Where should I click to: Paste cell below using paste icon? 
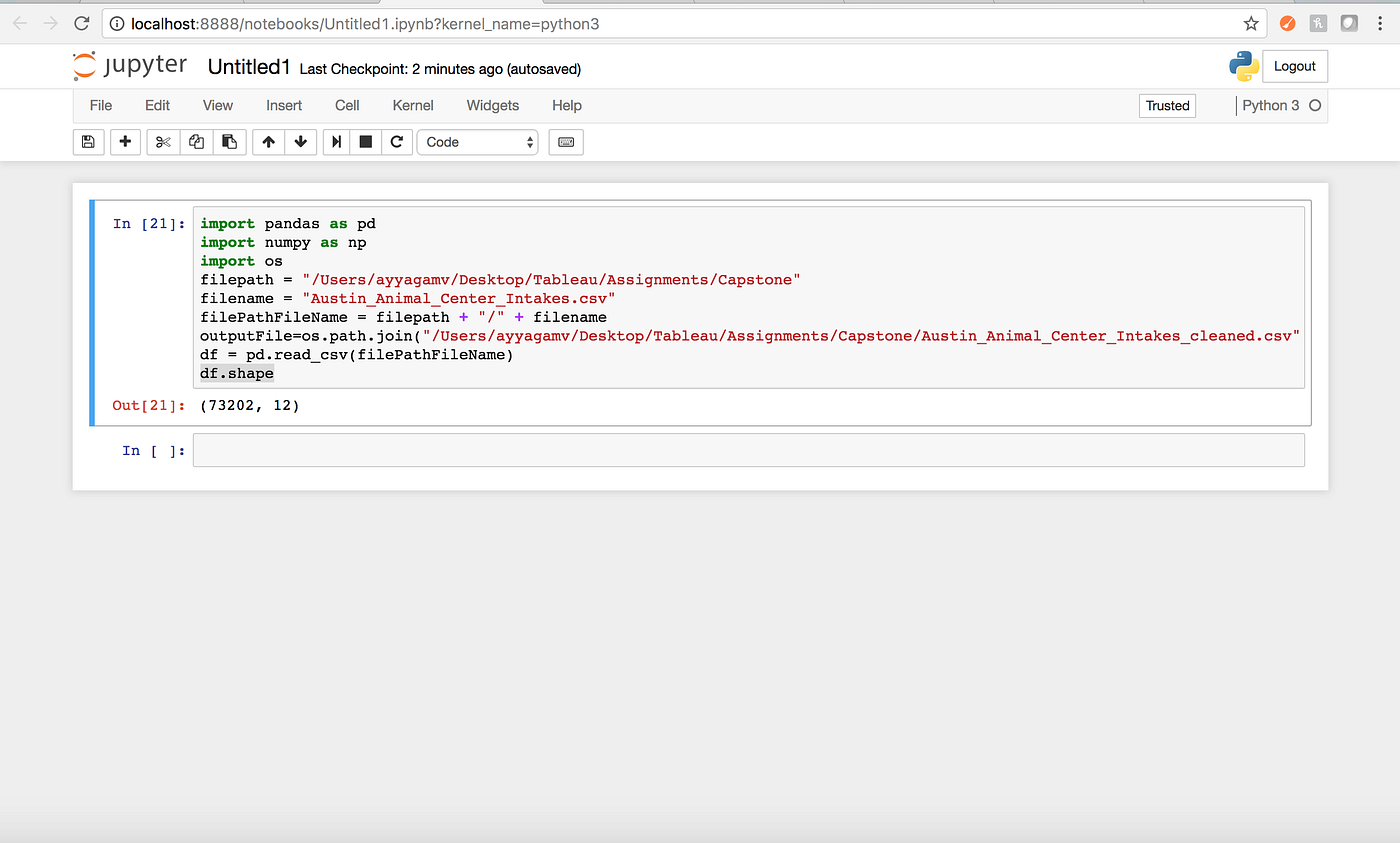pos(229,142)
